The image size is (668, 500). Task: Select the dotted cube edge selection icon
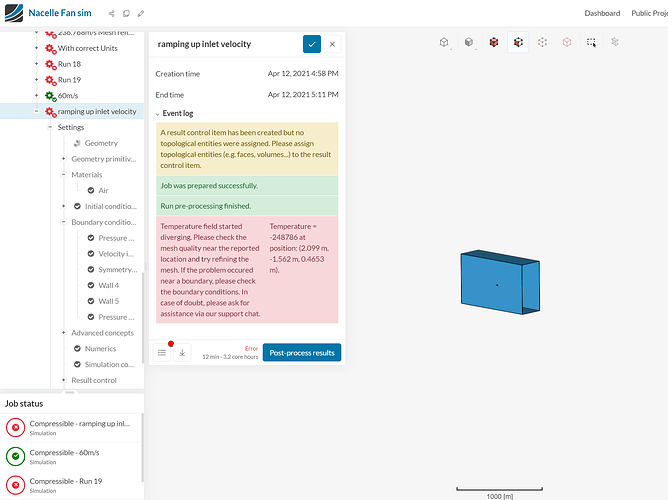tap(542, 42)
